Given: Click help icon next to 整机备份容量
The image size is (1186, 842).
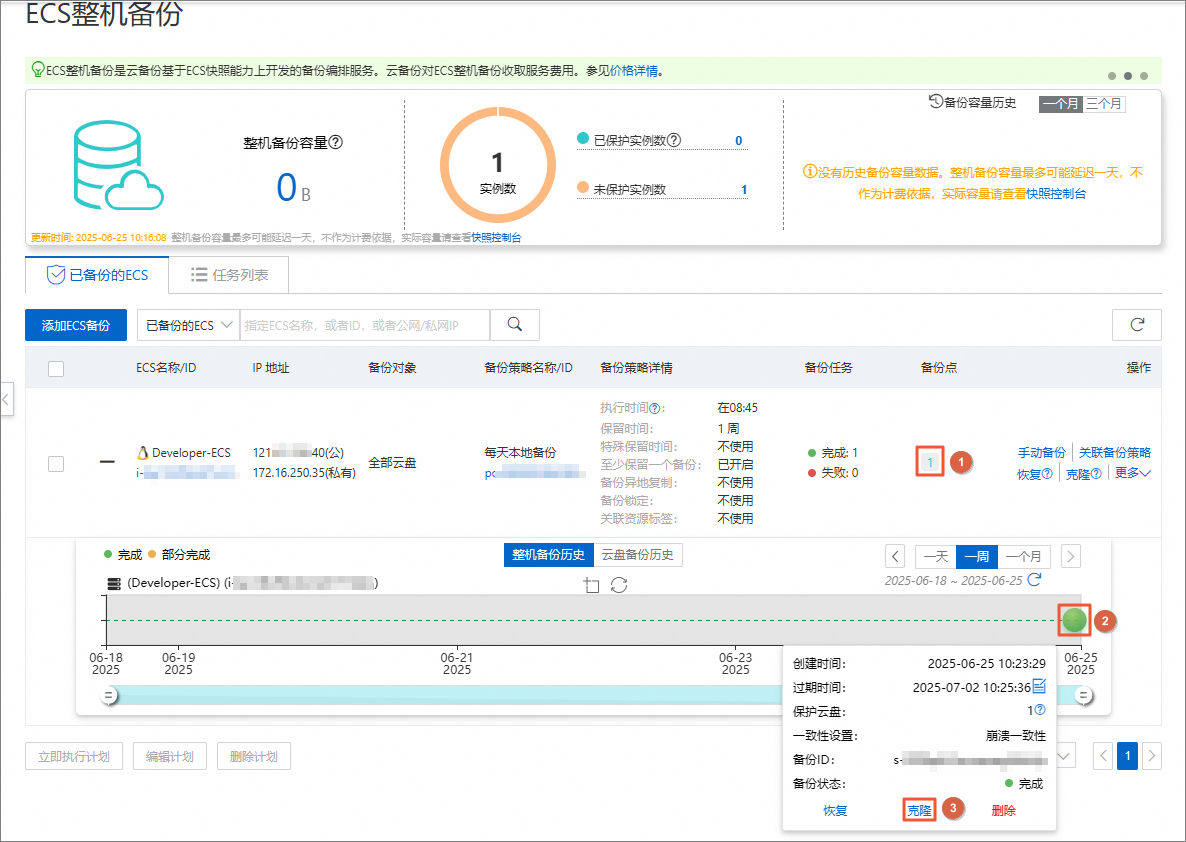Looking at the screenshot, I should (336, 143).
